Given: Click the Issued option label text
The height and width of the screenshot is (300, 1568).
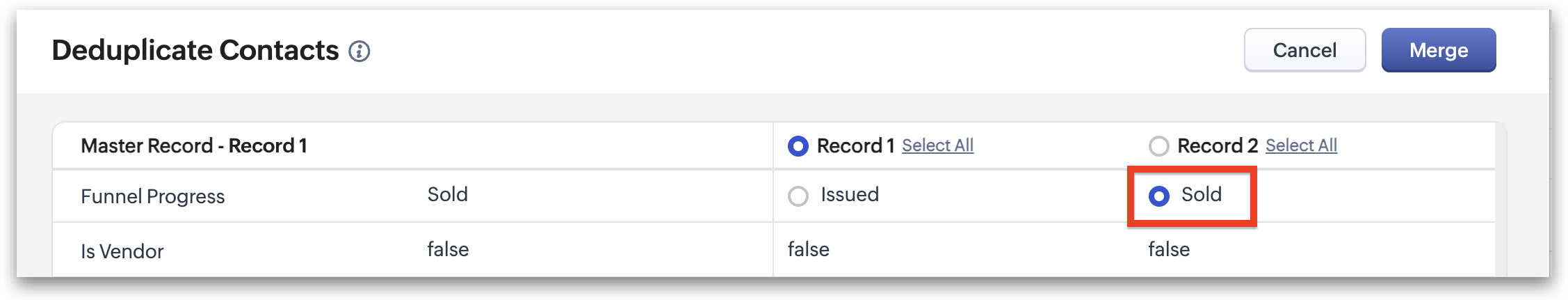Looking at the screenshot, I should pos(850,195).
